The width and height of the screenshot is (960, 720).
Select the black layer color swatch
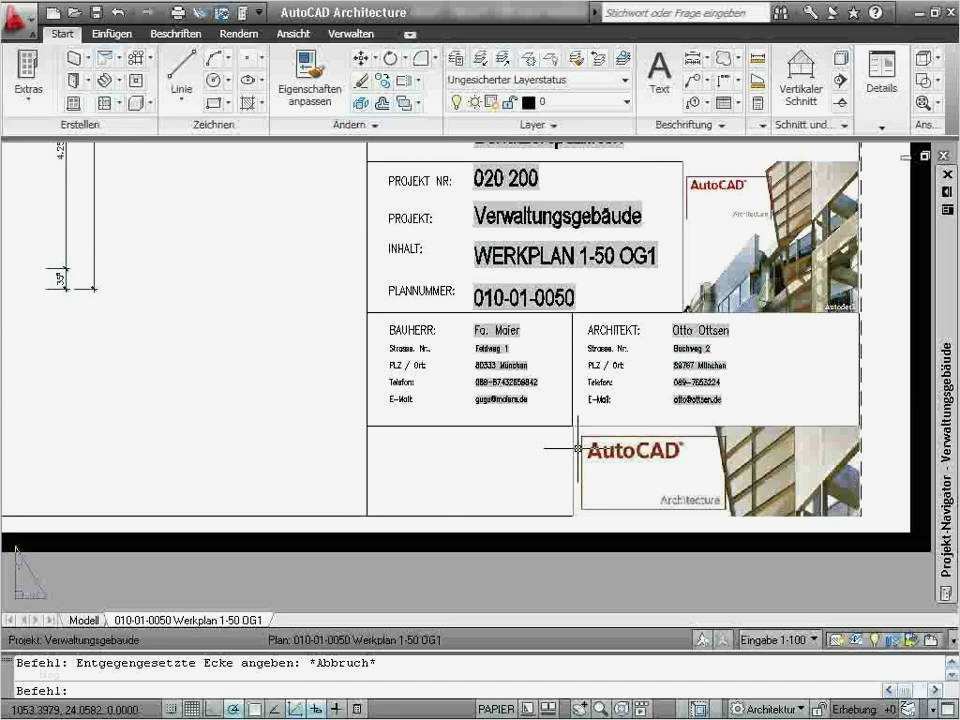530,101
